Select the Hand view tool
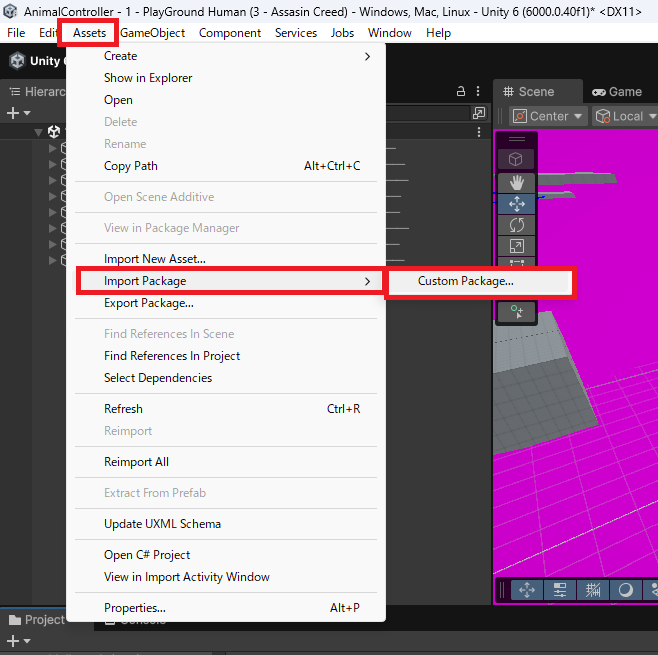Viewport: 658px width, 655px height. 516,183
